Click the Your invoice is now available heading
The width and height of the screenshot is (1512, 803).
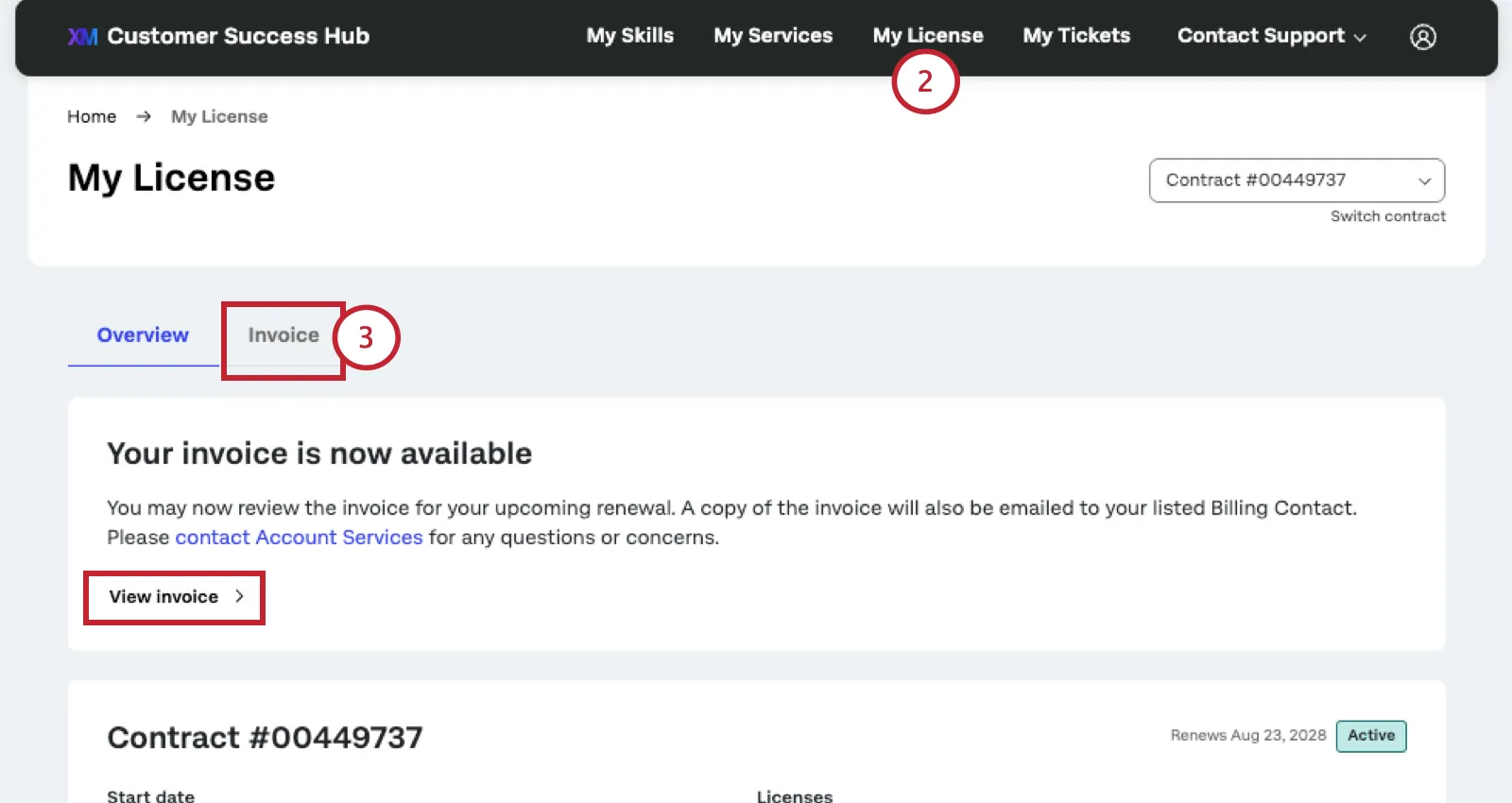319,453
